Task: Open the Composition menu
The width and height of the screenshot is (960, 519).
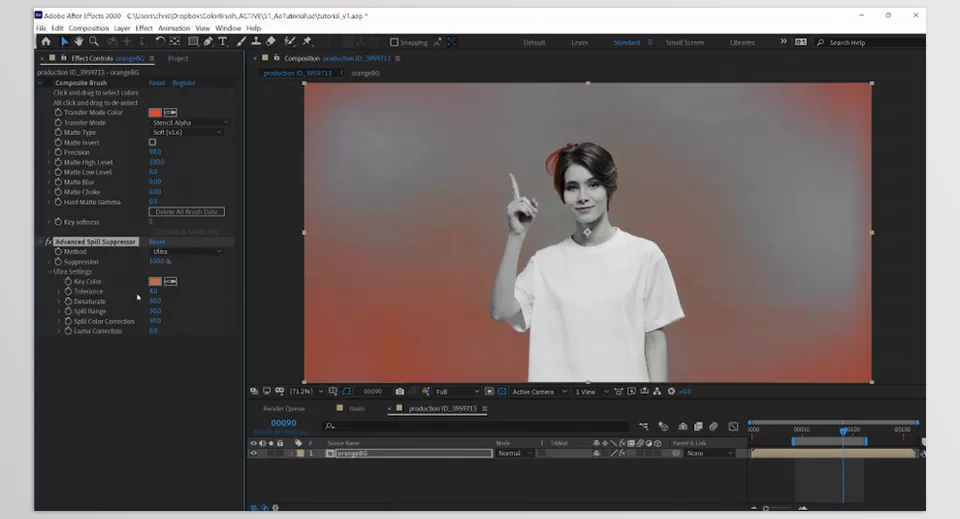Action: point(88,28)
